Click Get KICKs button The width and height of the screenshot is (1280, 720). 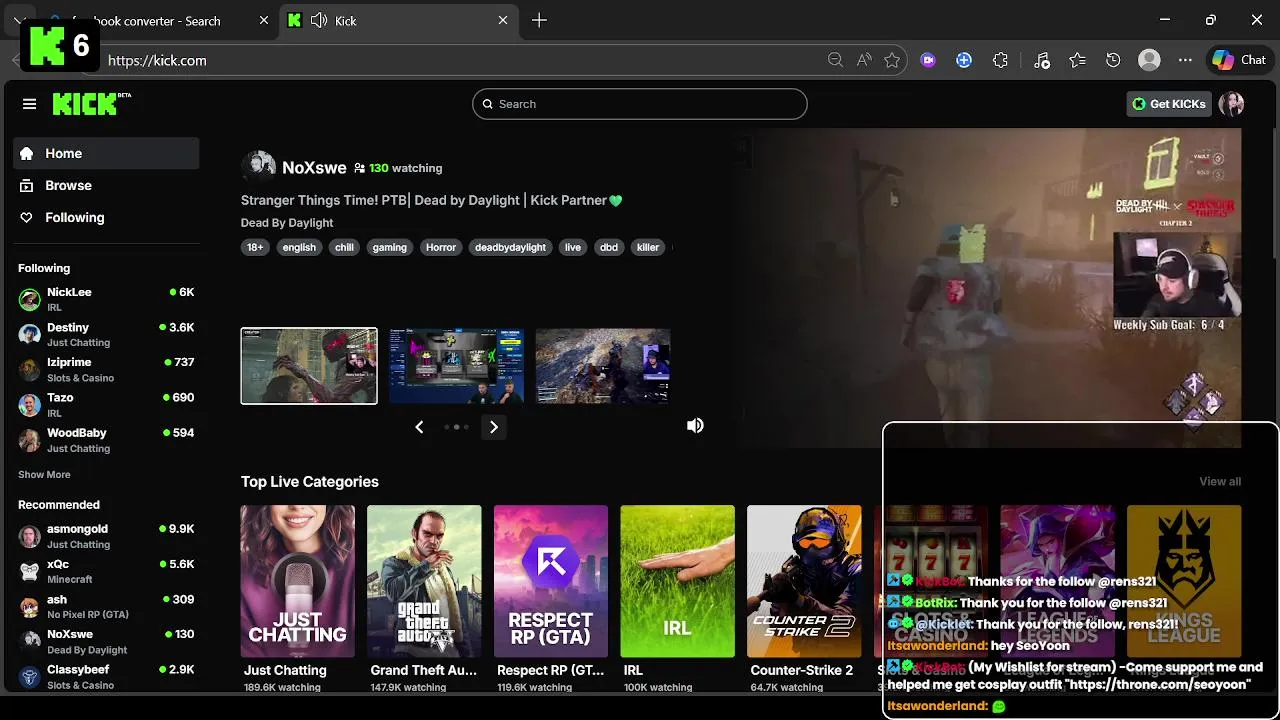tap(1168, 104)
